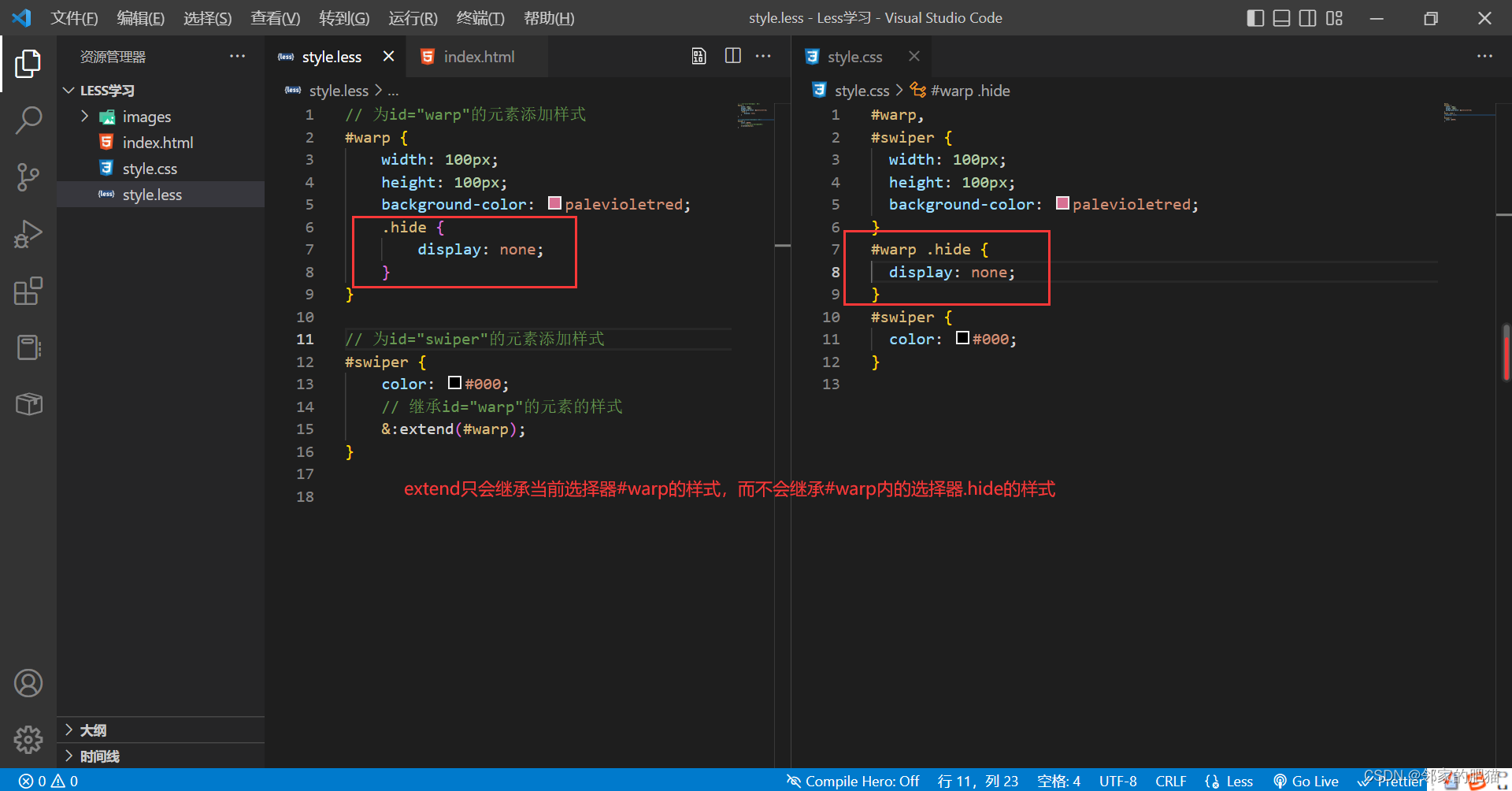Collapse the LESS学习 folder section
The image size is (1512, 791).
point(161,91)
